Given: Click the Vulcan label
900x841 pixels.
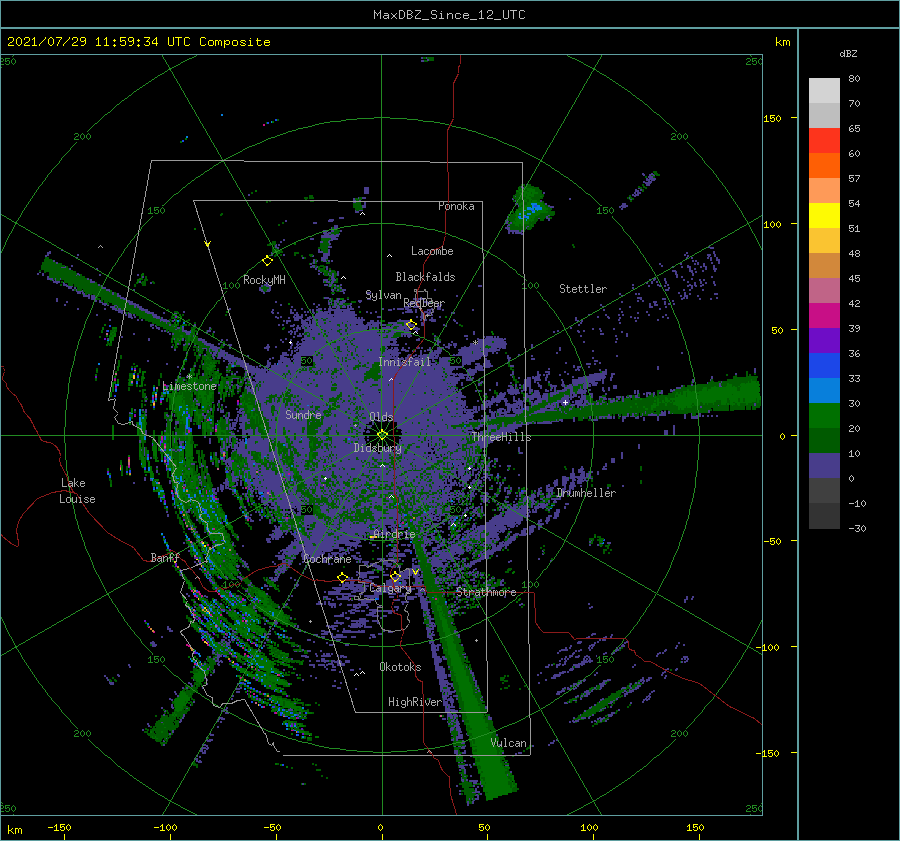Looking at the screenshot, I should pos(509,743).
